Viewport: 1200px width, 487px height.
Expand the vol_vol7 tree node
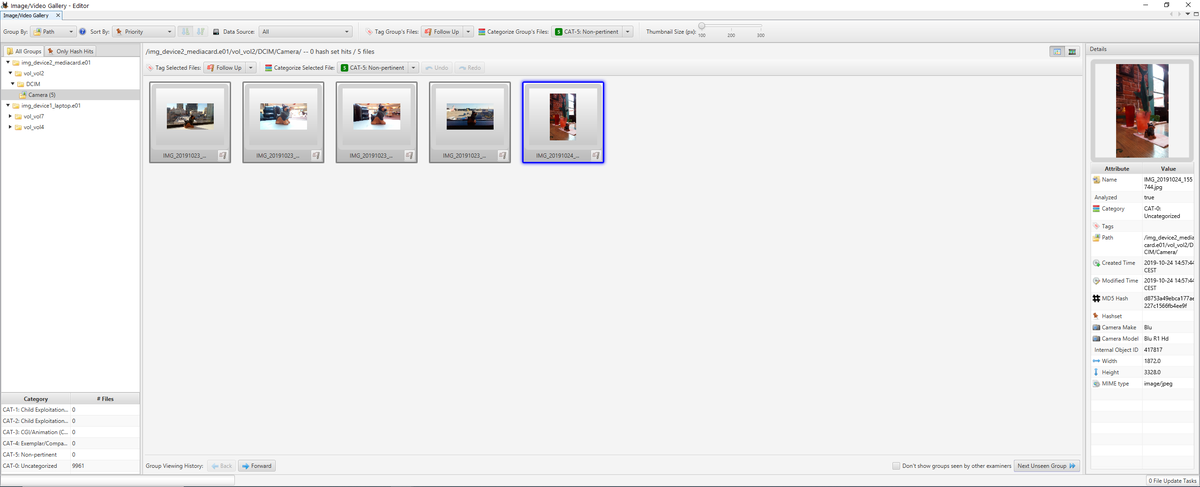(10, 116)
